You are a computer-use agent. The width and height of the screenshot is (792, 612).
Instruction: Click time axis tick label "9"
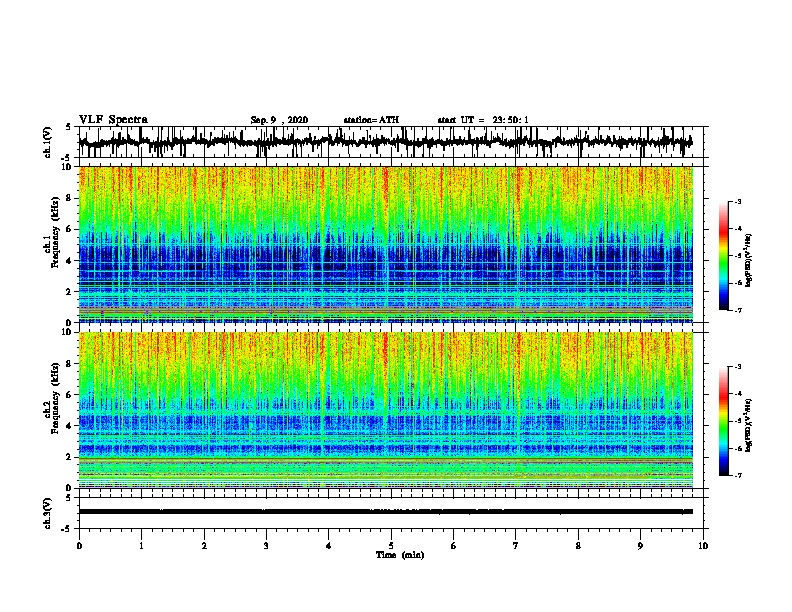(x=640, y=546)
